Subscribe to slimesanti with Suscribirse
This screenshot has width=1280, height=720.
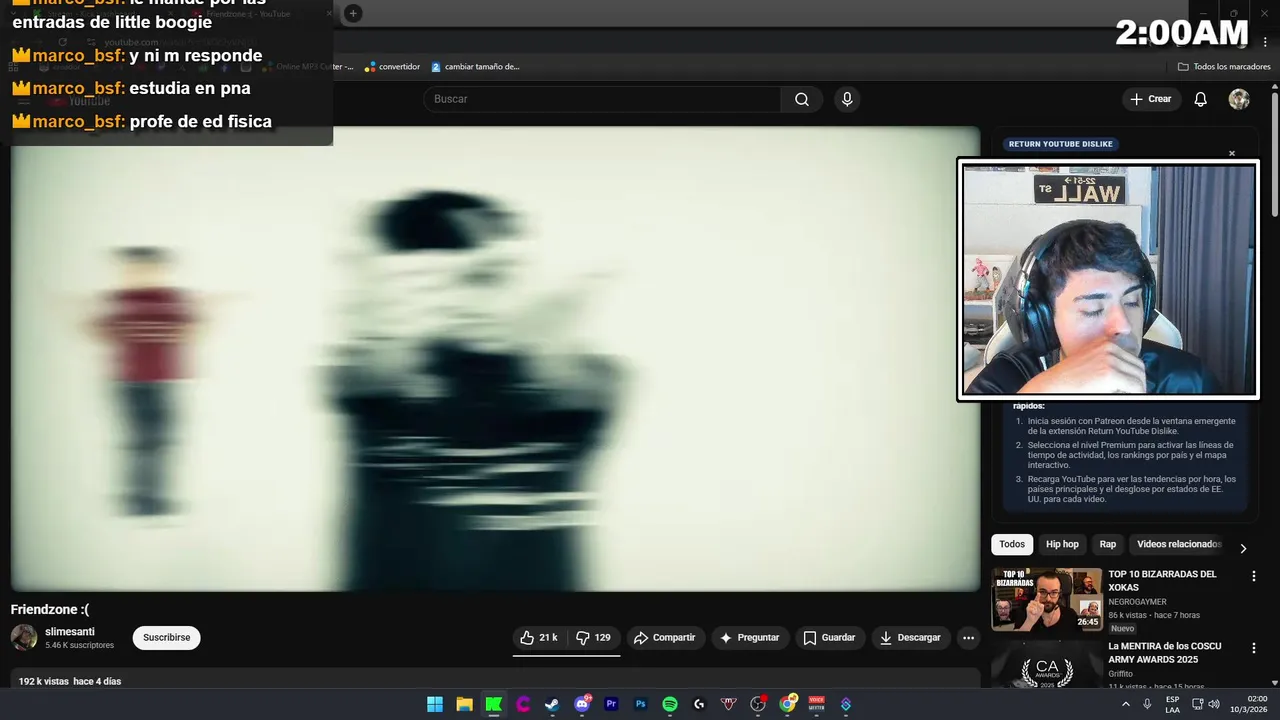(167, 638)
